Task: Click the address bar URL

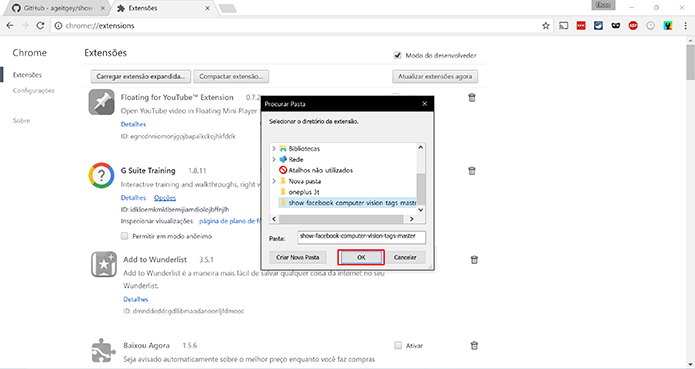Action: coord(100,26)
